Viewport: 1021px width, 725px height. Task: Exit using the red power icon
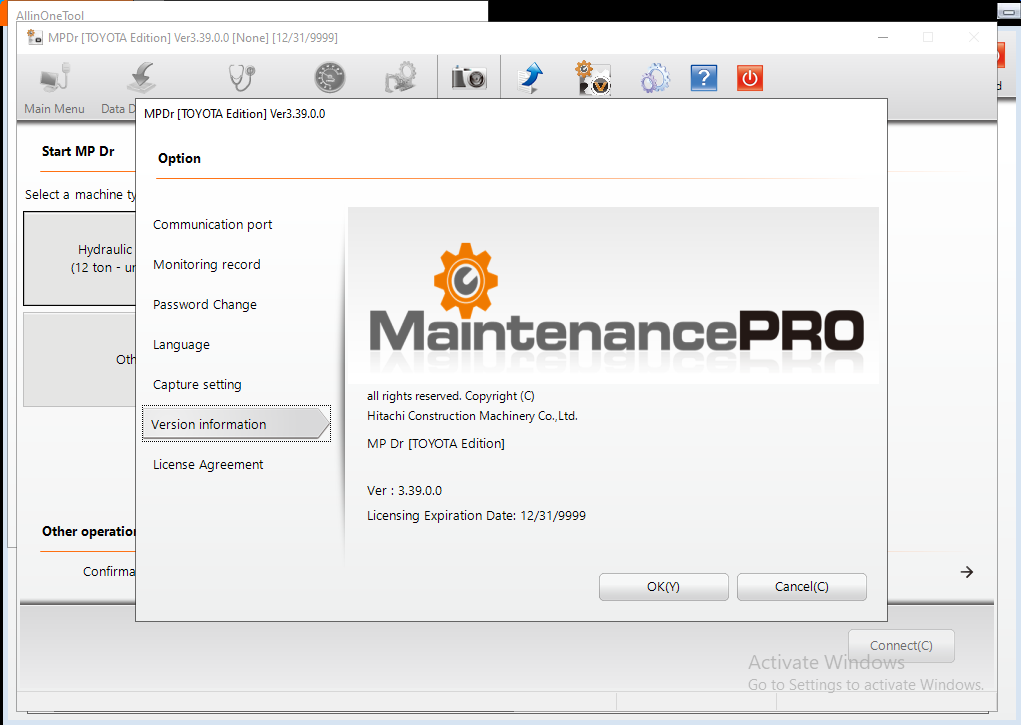click(x=750, y=78)
